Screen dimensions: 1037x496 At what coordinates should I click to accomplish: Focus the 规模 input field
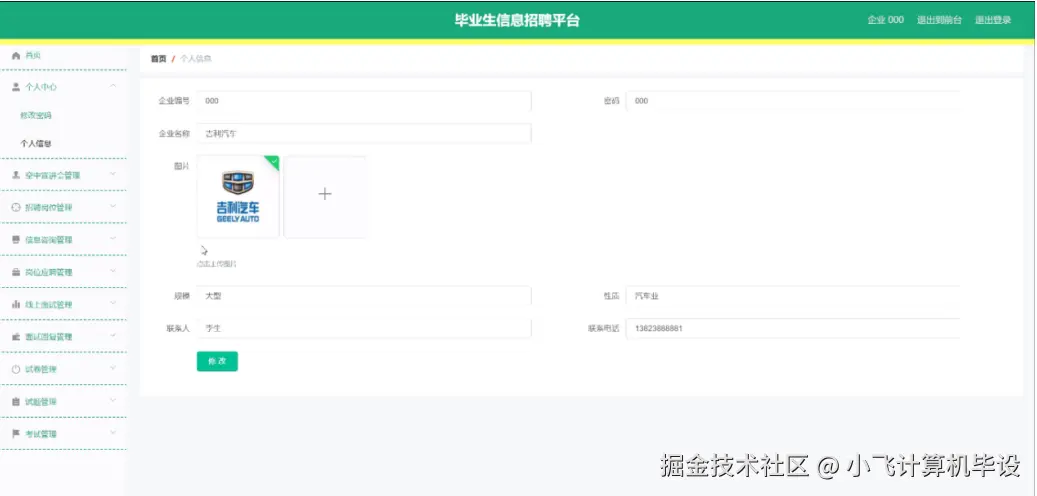pos(364,296)
